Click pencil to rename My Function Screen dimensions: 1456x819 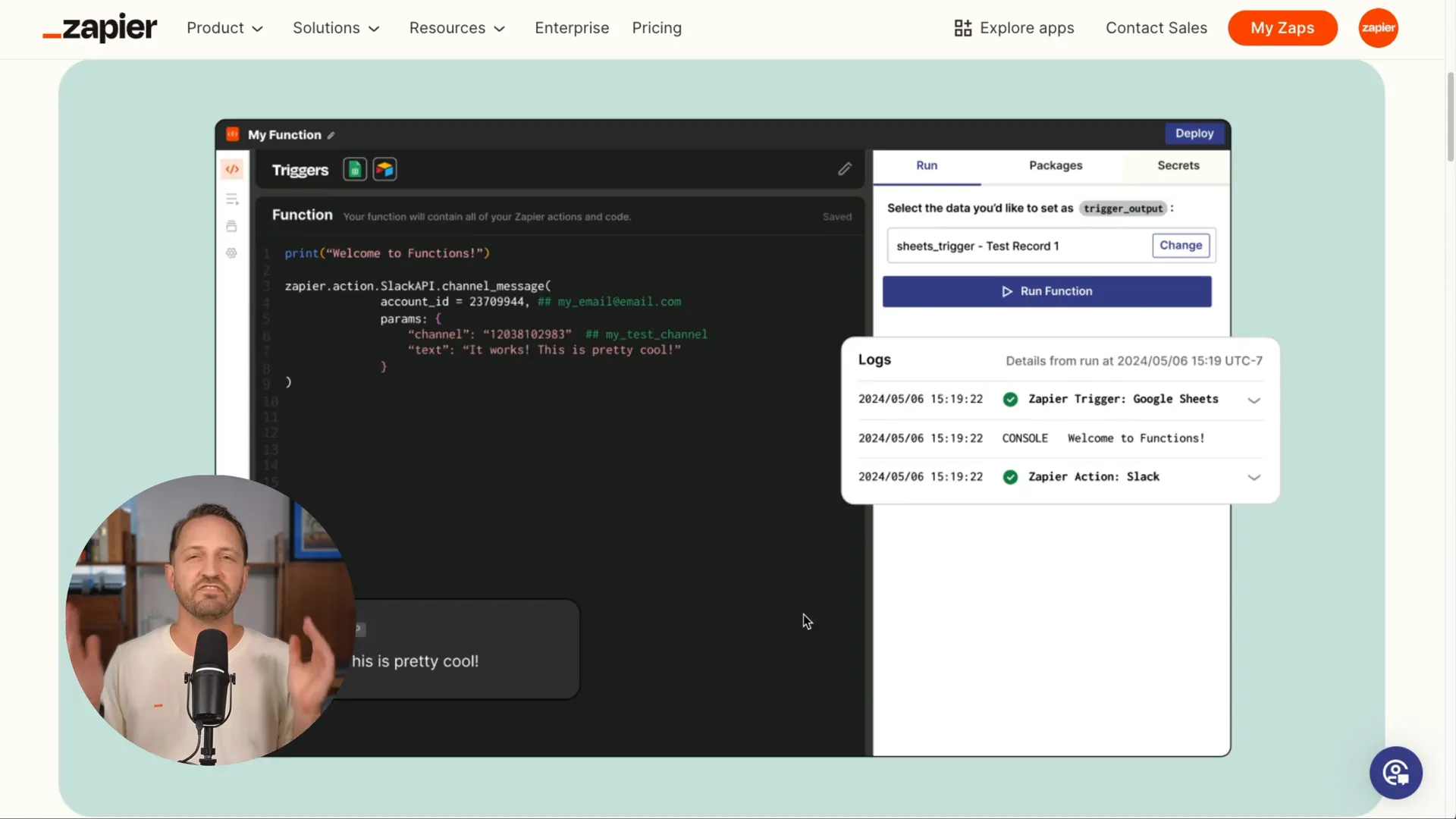pos(331,136)
